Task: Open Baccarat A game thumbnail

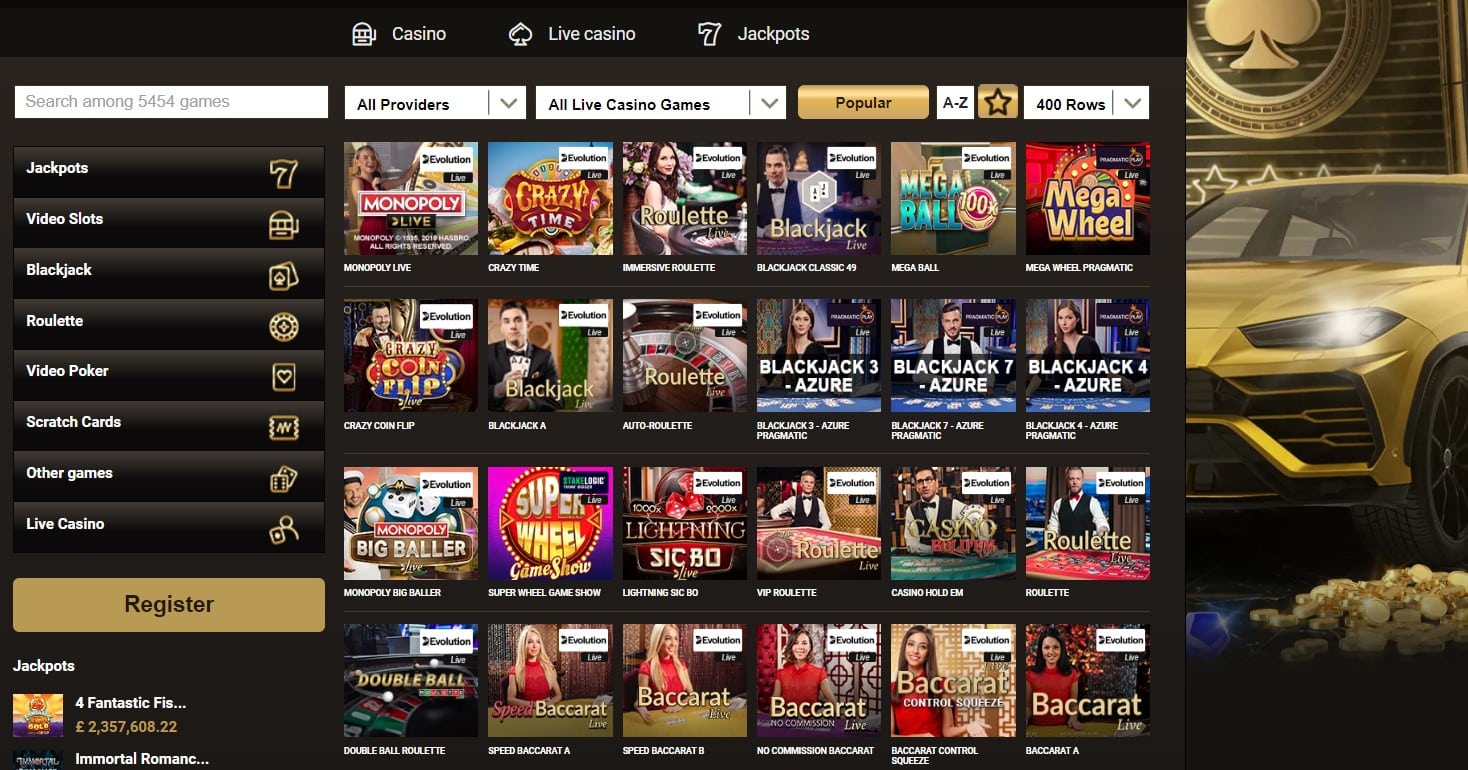Action: [x=1088, y=680]
